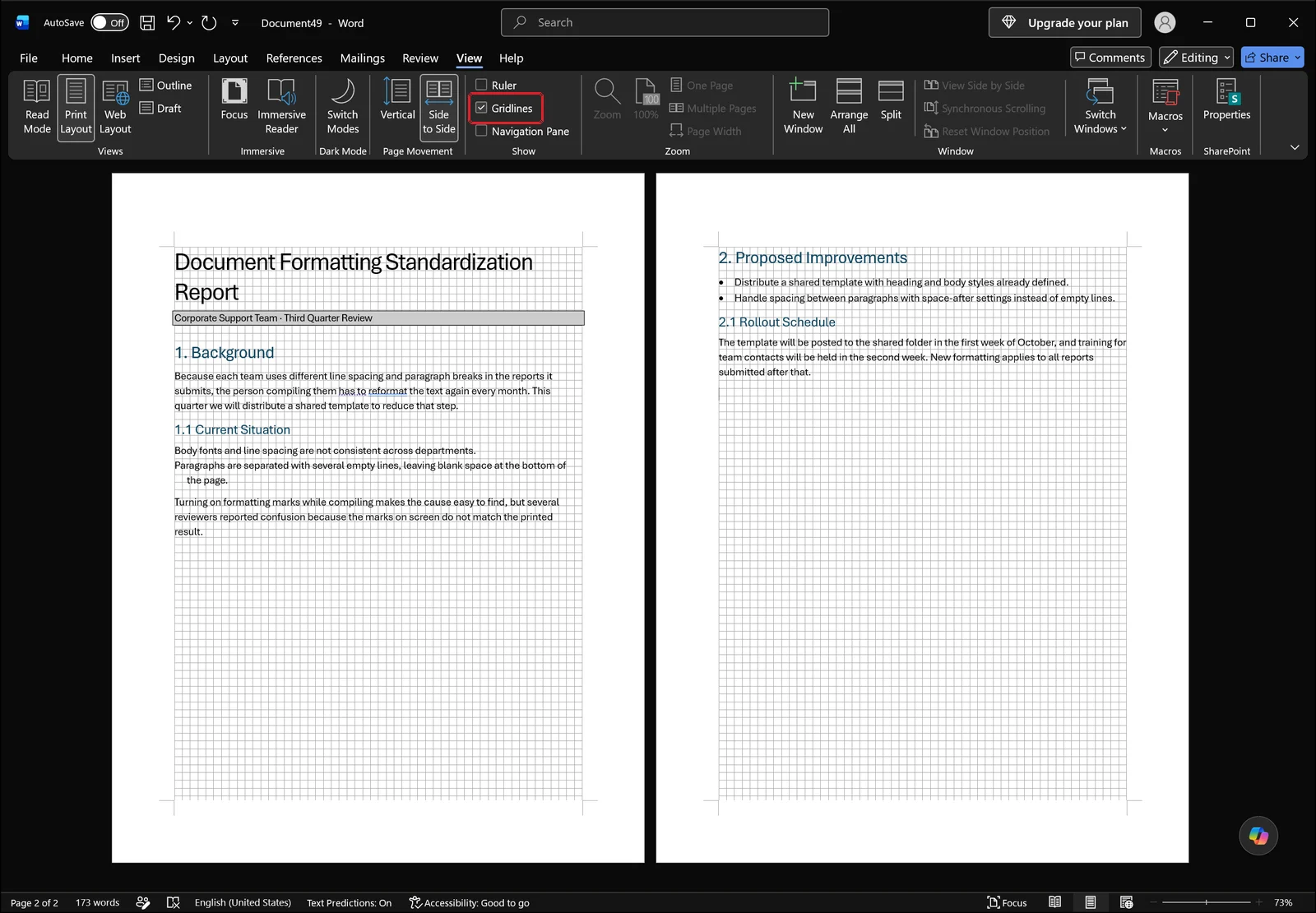Viewport: 1316px width, 913px height.
Task: Expand the Undo history dropdown
Action: [x=190, y=23]
